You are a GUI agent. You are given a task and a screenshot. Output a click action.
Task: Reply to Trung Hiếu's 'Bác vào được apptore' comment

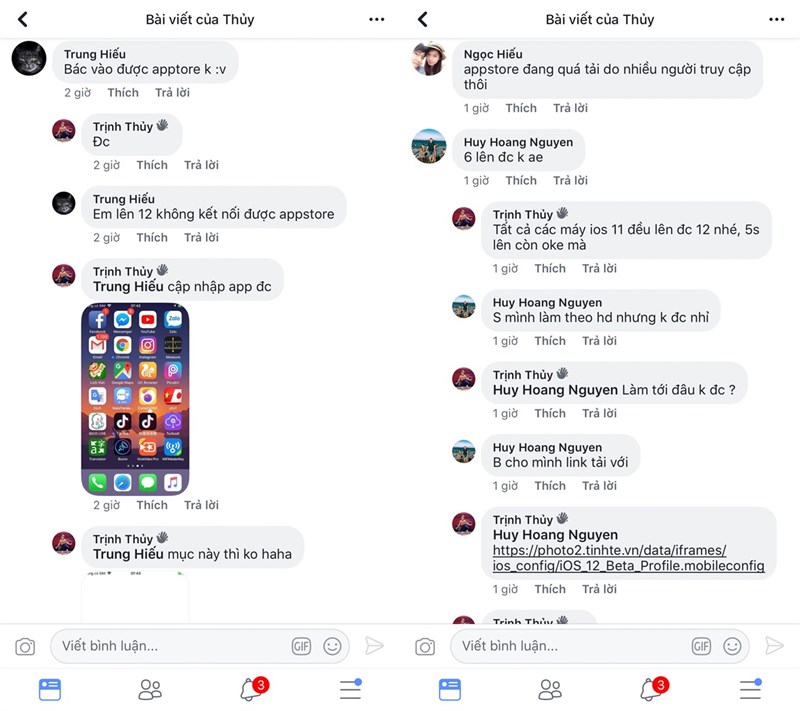tap(172, 93)
